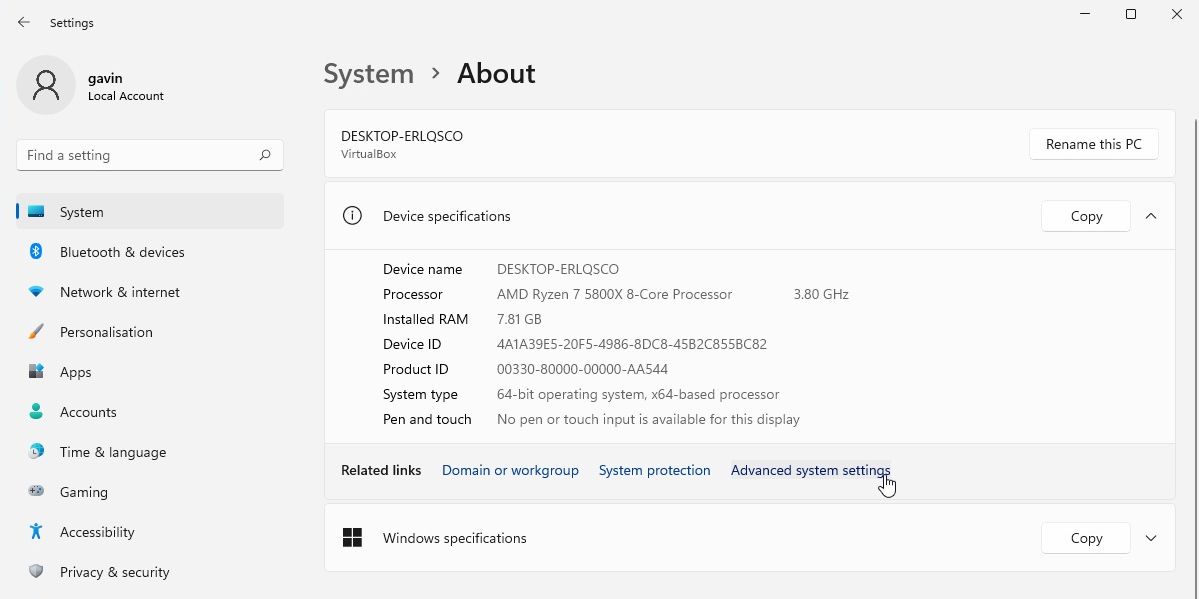
Task: Click Copy for Device specifications
Action: click(x=1085, y=216)
